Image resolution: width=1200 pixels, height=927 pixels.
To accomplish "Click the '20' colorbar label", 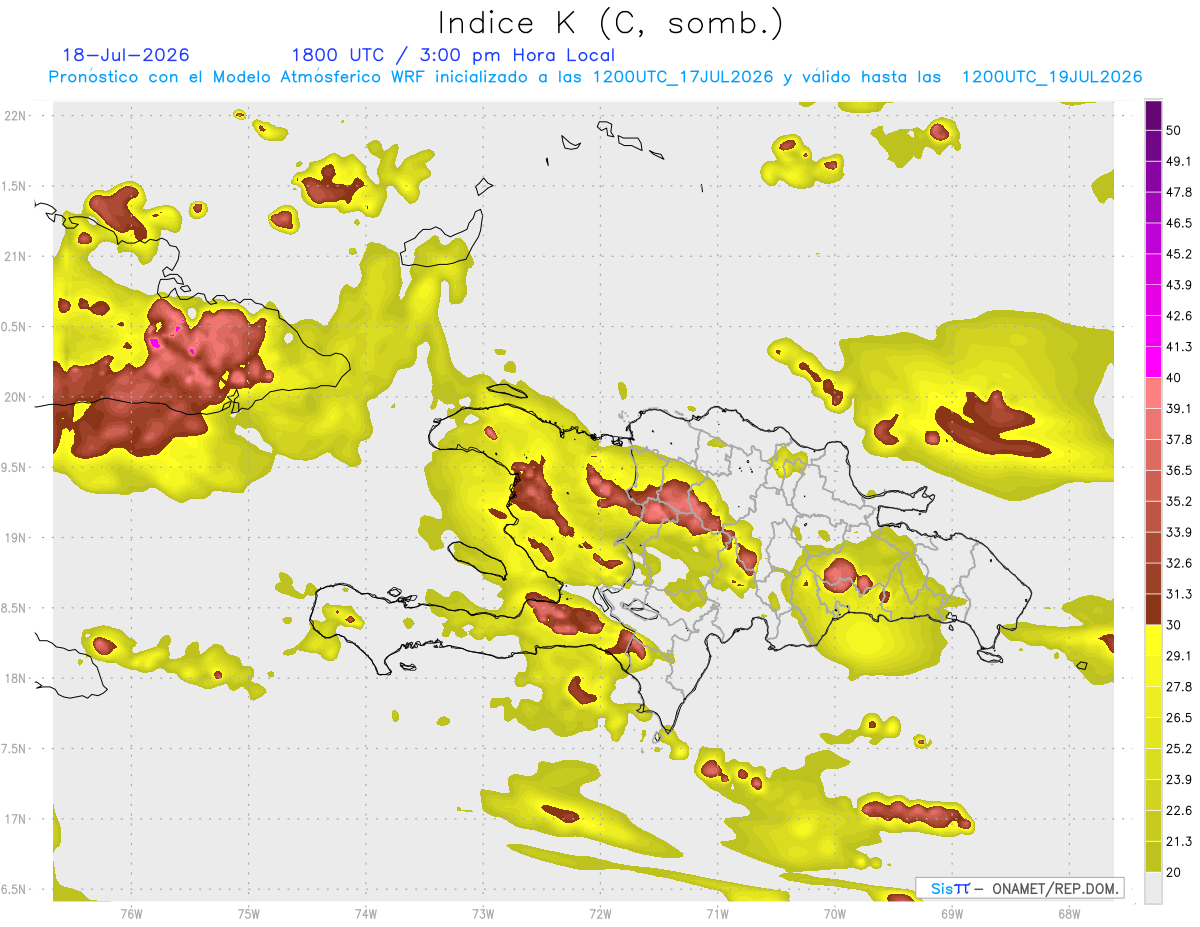I will 1174,872.
